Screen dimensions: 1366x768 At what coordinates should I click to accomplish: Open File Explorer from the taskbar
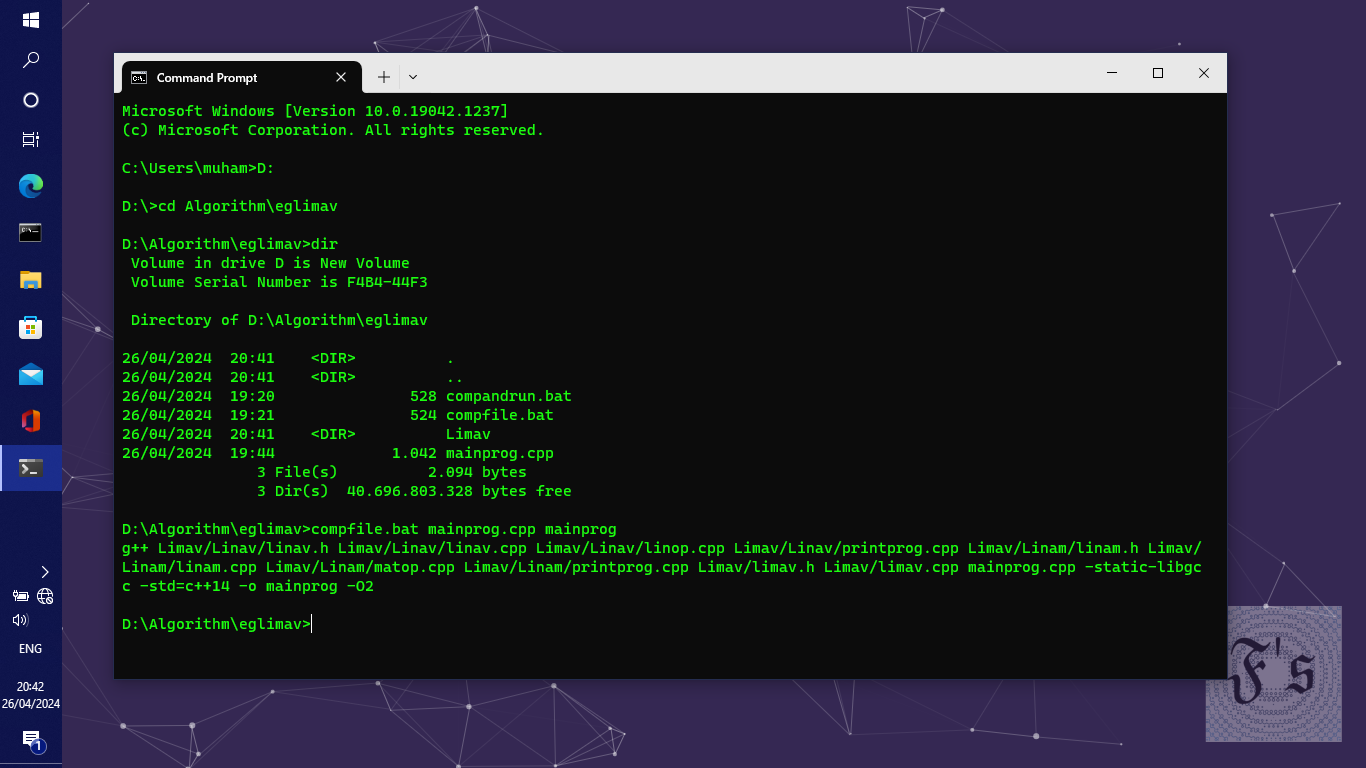coord(30,279)
